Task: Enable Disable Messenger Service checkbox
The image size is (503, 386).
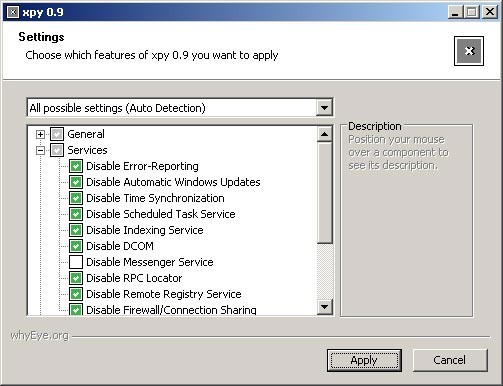Action: [76, 262]
